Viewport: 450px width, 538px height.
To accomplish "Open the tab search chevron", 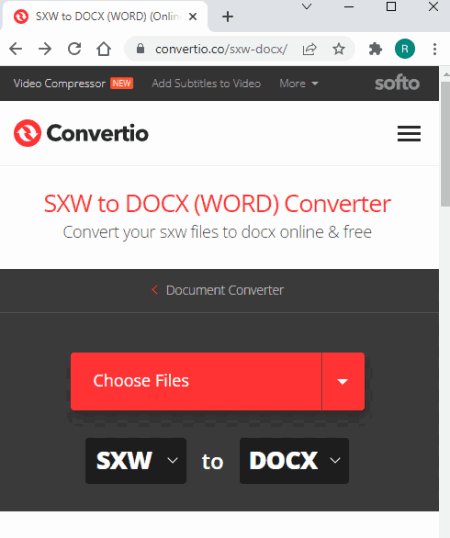I will tap(307, 7).
